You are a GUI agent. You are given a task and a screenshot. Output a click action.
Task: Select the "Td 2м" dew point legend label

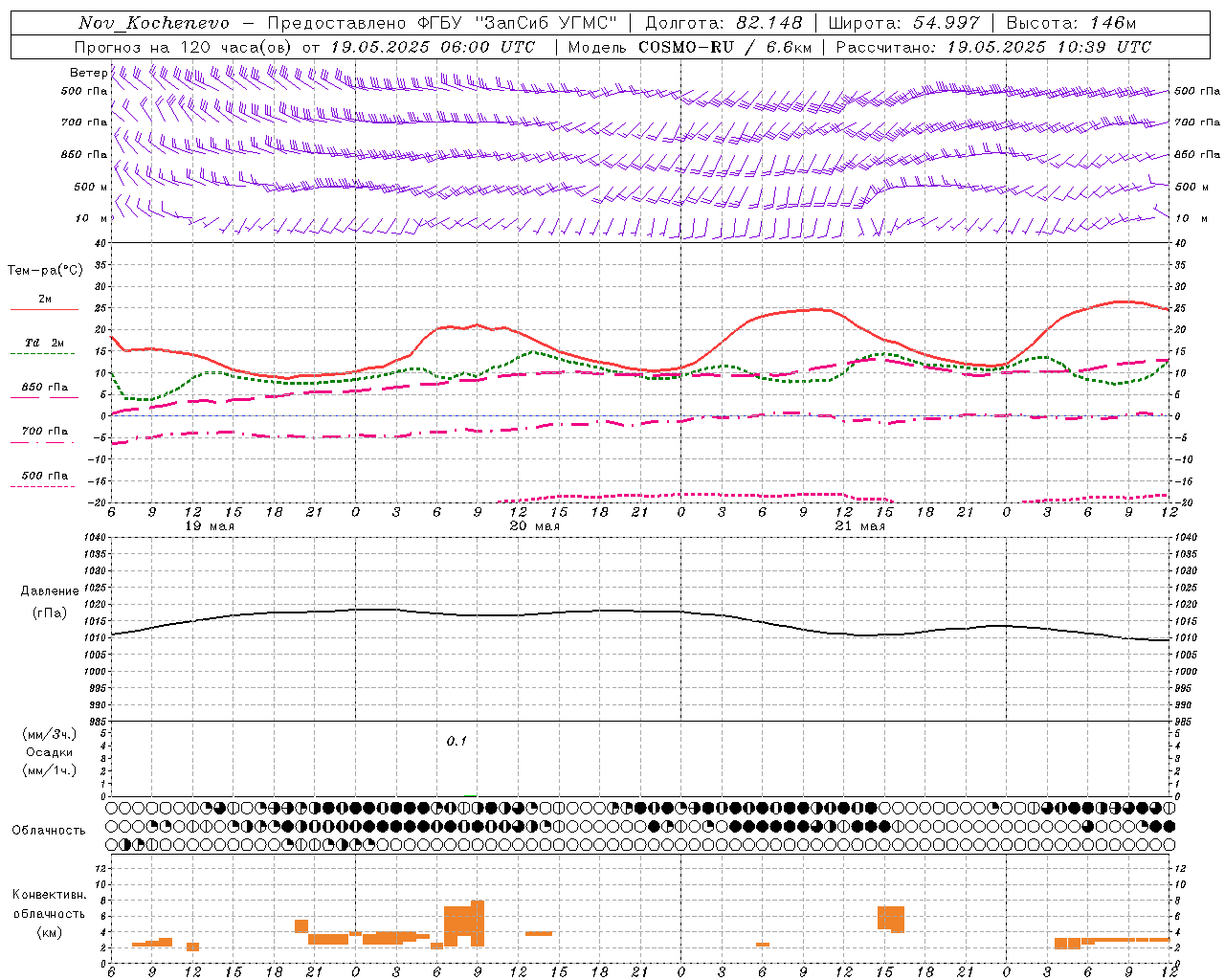coord(45,343)
